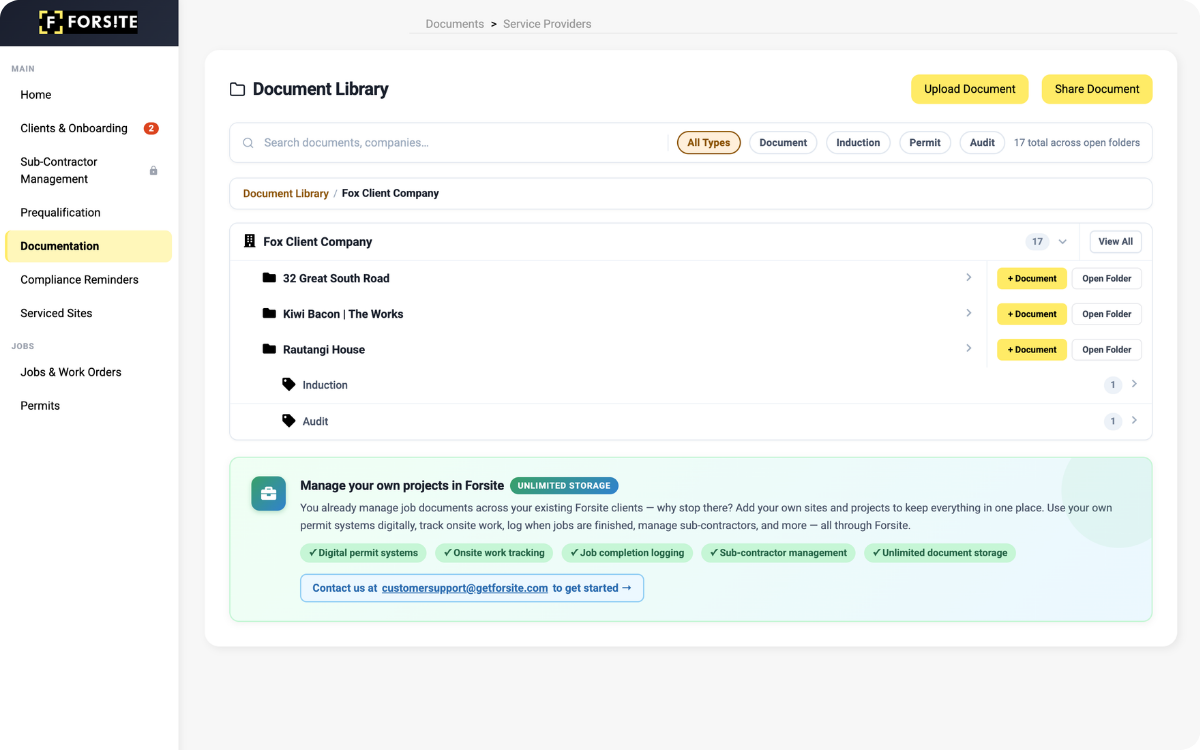Filter by Audit type chip
The height and width of the screenshot is (750, 1200).
coord(982,143)
